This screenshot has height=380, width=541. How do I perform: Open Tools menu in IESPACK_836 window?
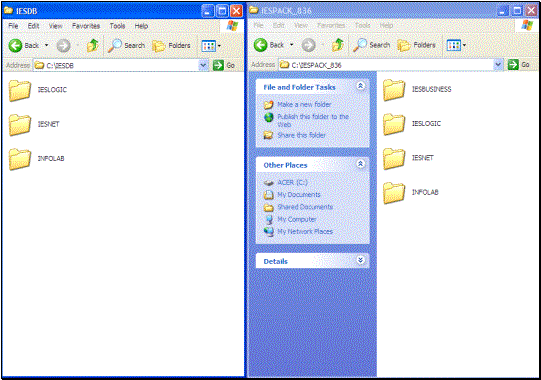(x=363, y=26)
